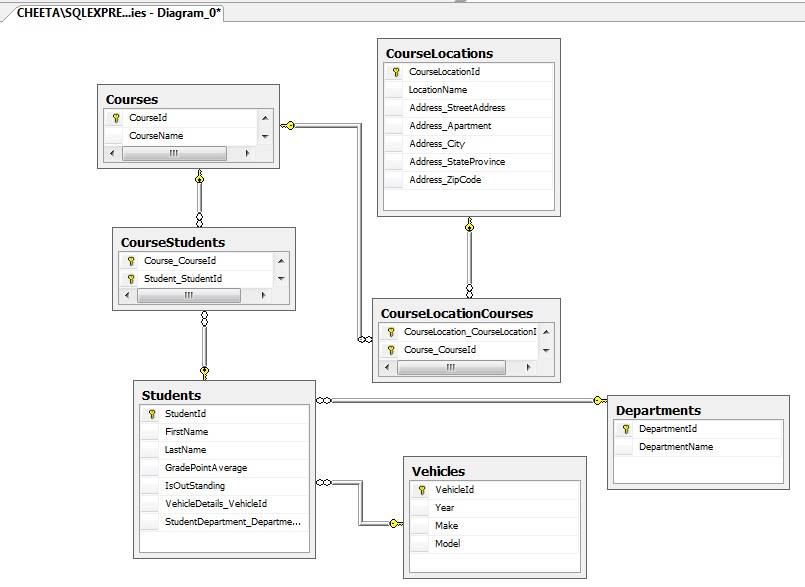
Task: Select the Address_Apartment column
Action: click(x=469, y=126)
